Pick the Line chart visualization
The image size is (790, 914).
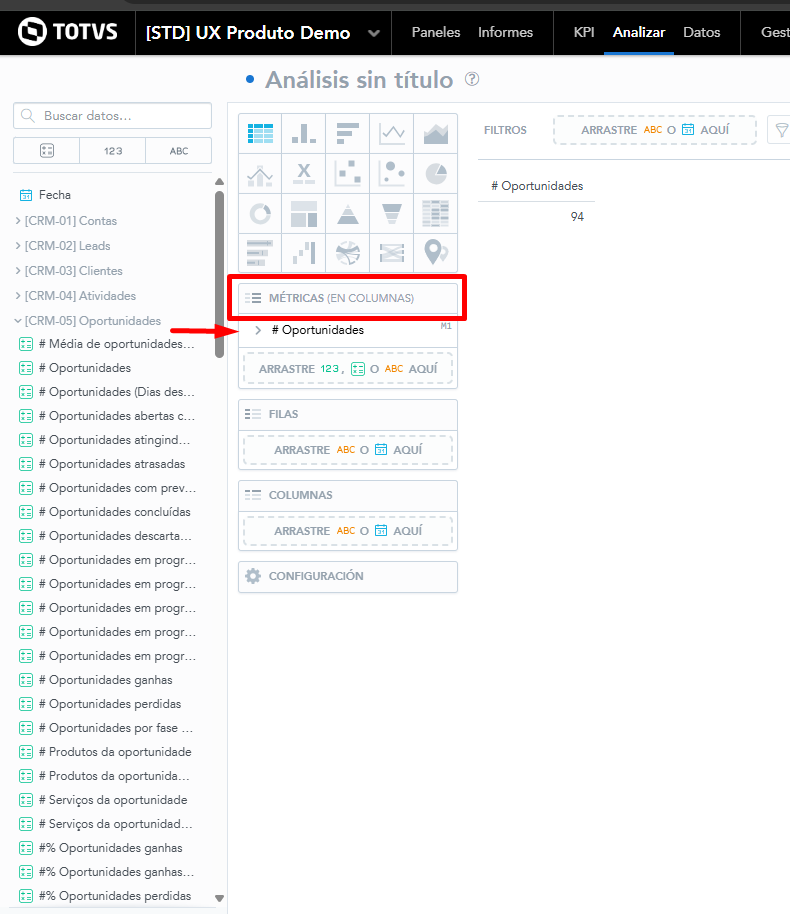tap(391, 133)
